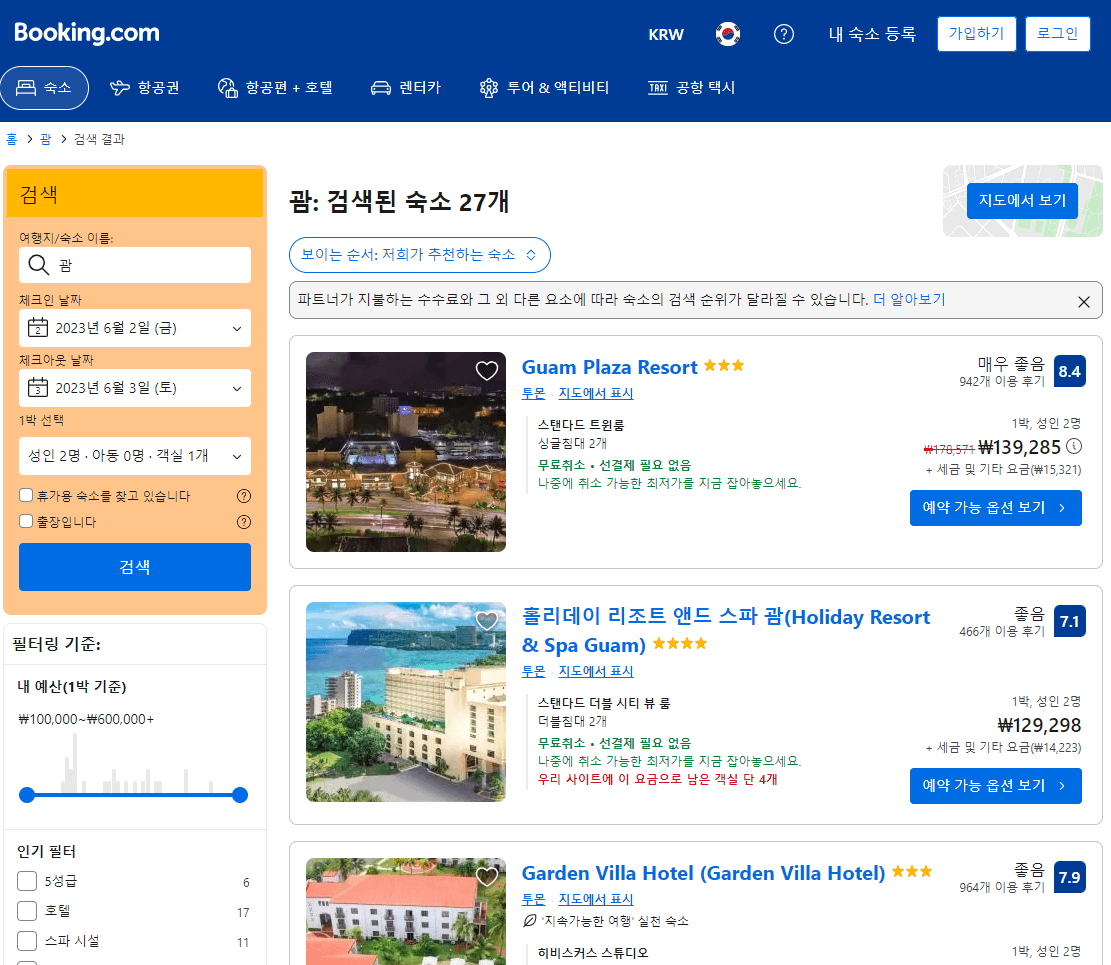Click 더 알아보기 link in notice

pos(909,300)
